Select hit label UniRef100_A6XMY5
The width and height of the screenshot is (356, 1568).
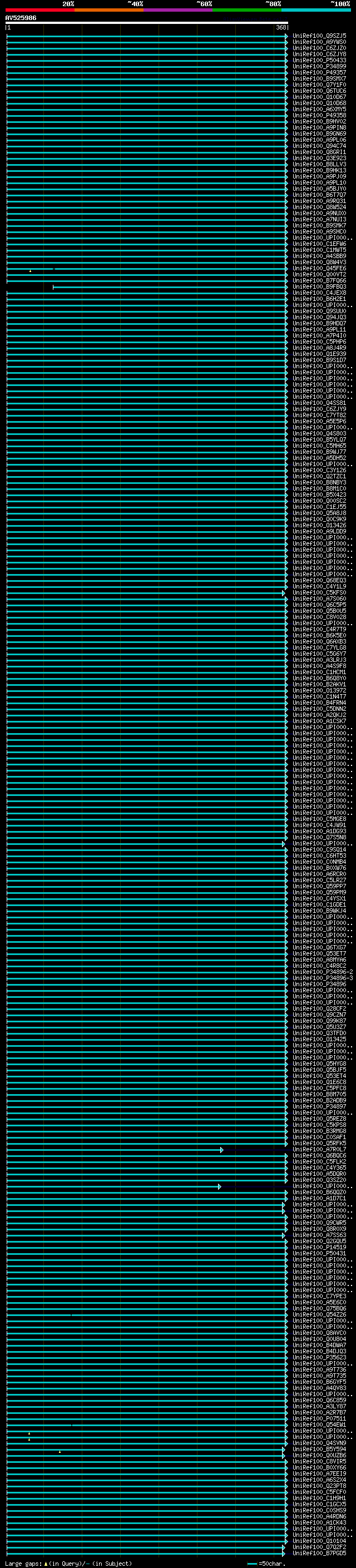pos(319,109)
